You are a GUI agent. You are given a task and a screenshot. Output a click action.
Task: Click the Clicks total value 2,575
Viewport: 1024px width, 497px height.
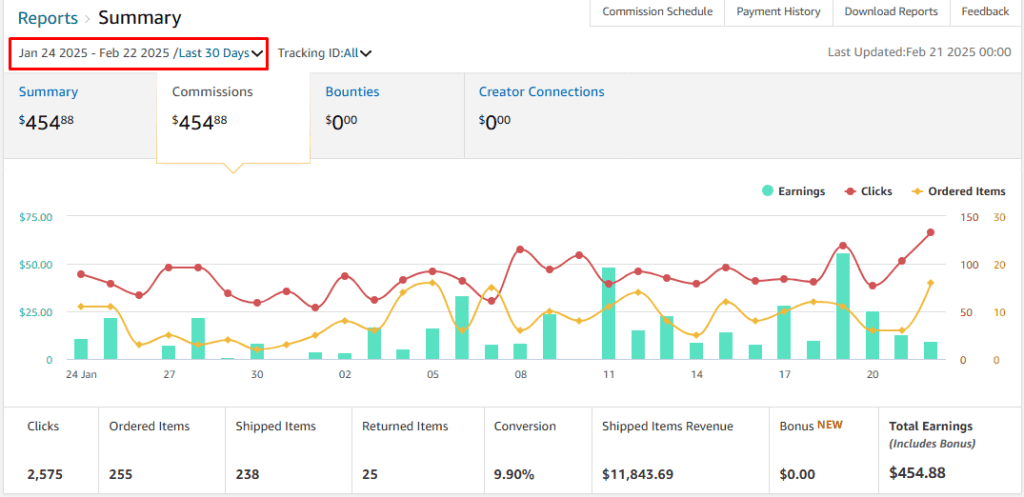45,475
